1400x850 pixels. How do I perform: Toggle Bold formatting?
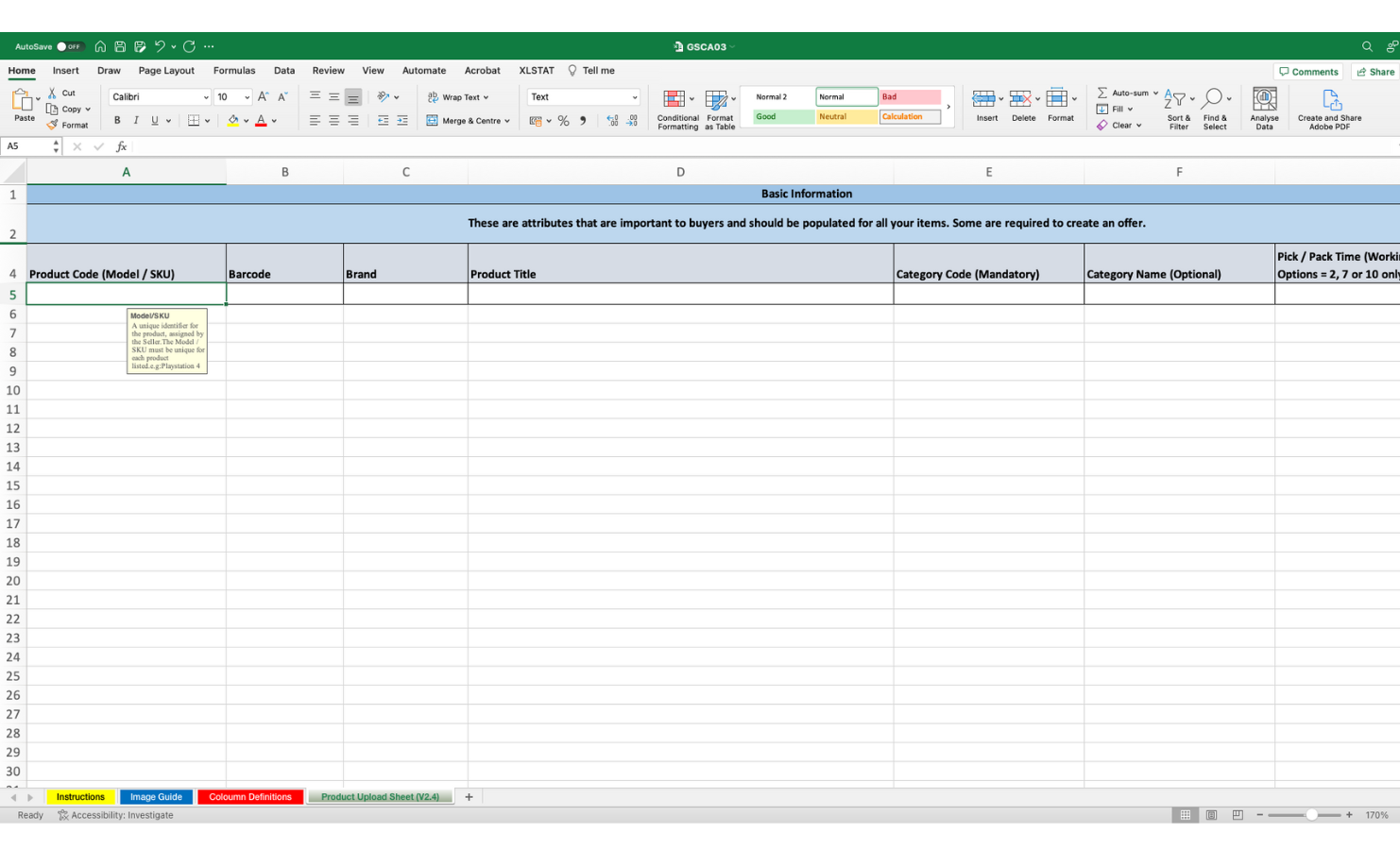[117, 121]
